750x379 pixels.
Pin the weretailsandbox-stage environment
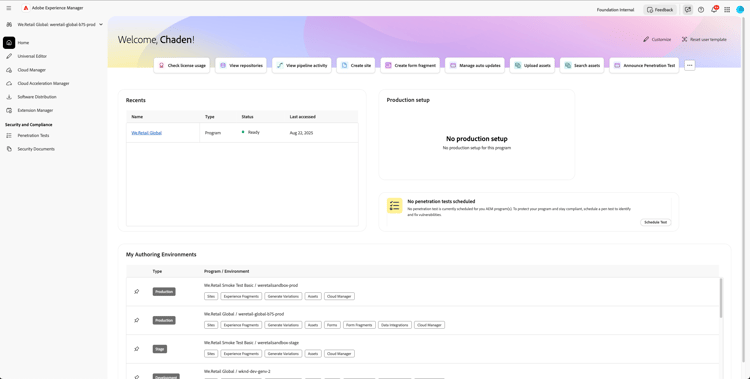pos(137,349)
